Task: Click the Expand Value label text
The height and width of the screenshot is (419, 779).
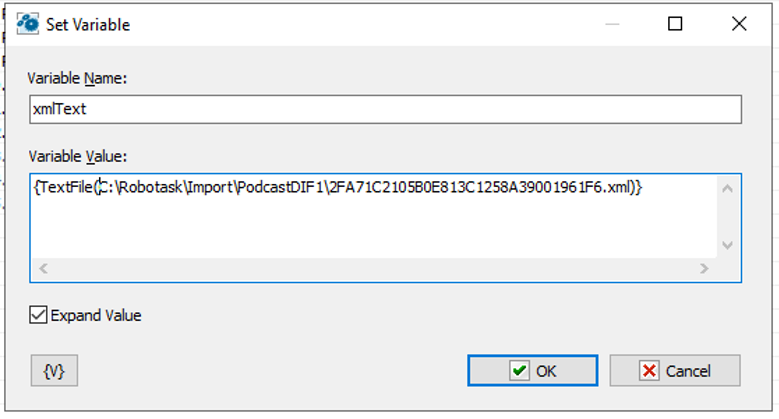Action: [x=96, y=316]
